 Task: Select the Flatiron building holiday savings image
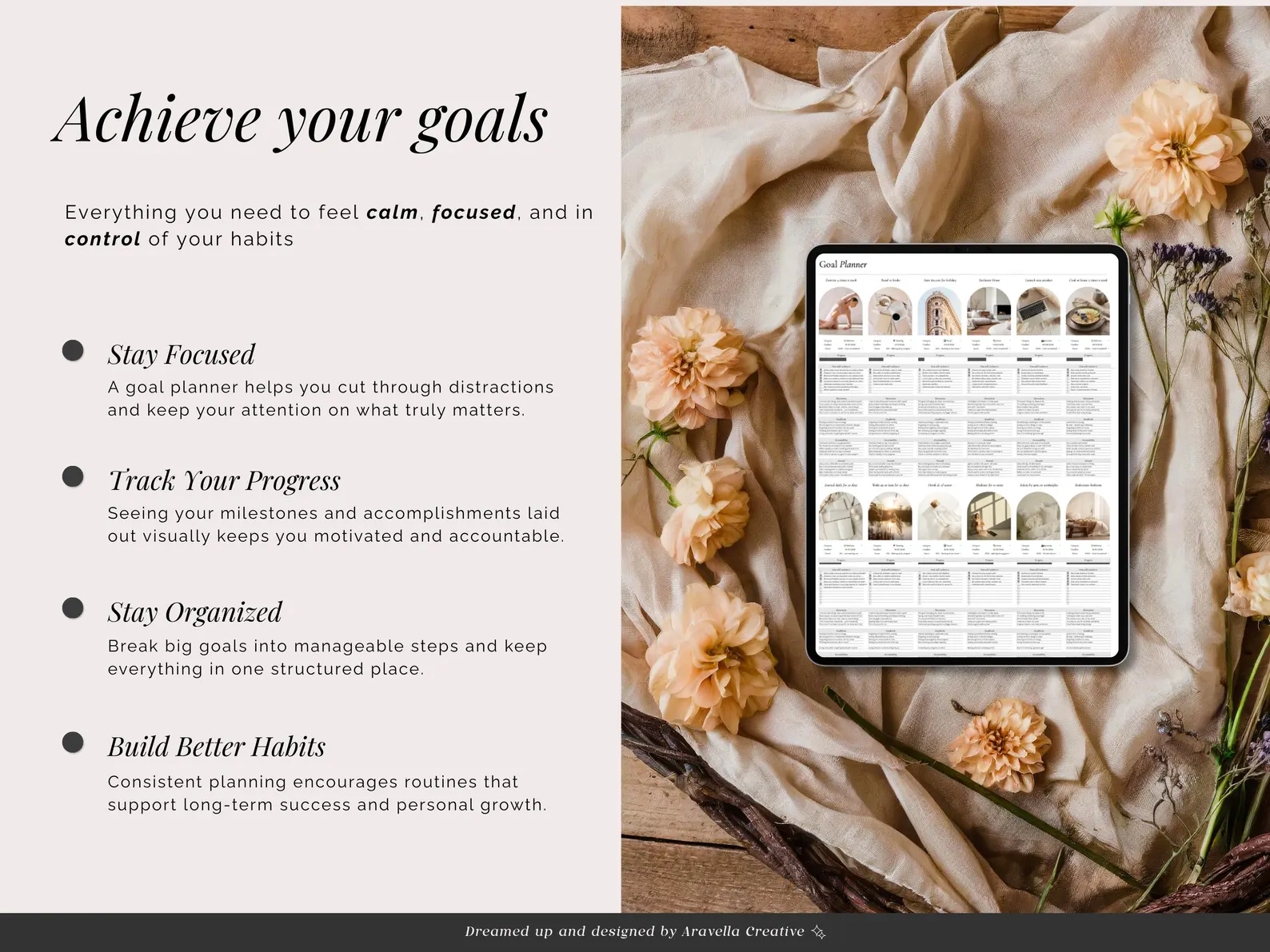coord(940,312)
